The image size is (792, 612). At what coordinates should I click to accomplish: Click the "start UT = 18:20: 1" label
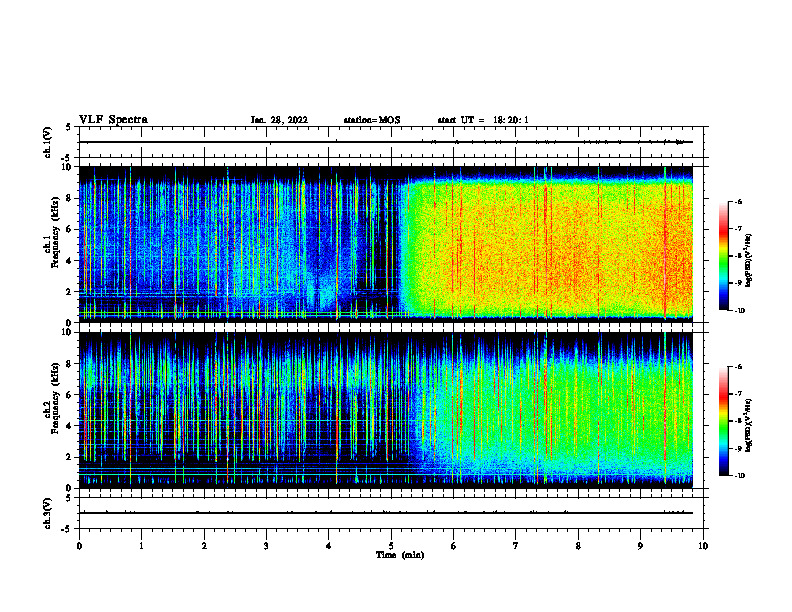click(483, 120)
